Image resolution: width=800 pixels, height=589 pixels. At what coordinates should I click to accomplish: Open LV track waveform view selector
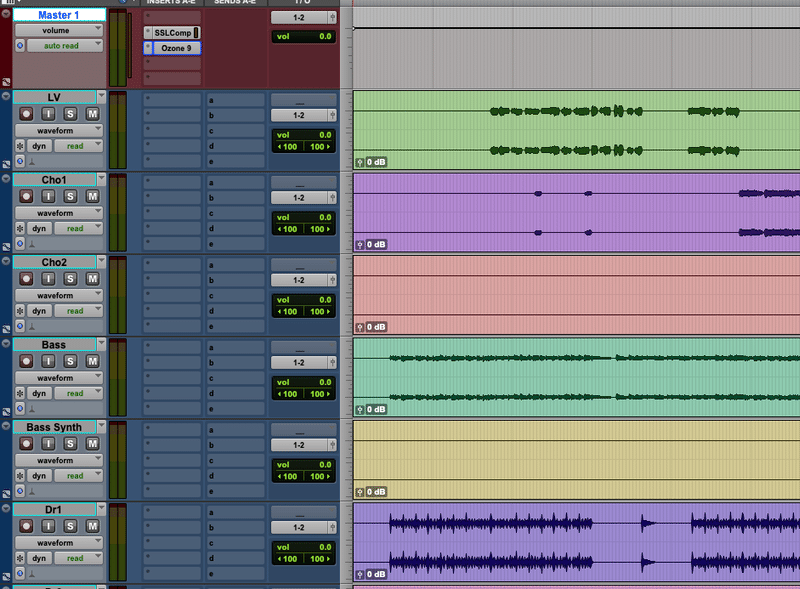pyautogui.click(x=59, y=131)
